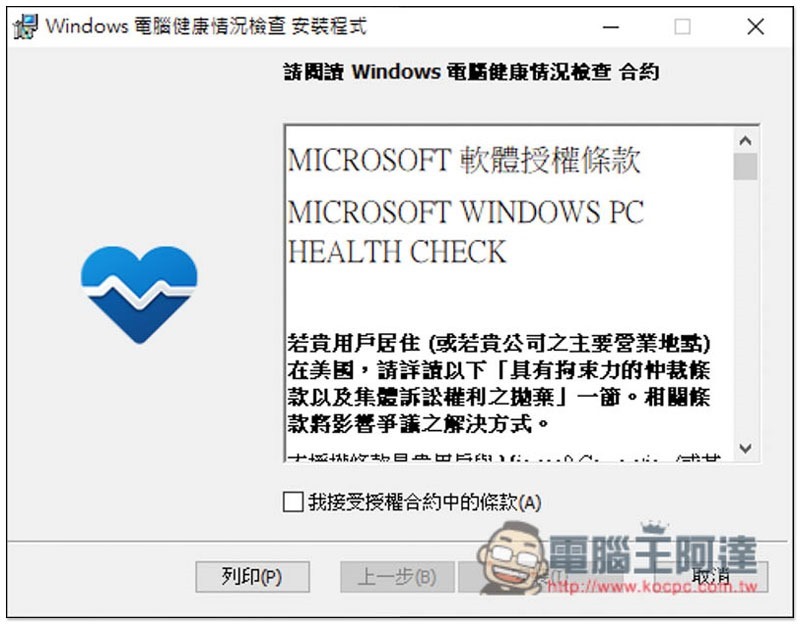Click the bold arbitration clause paragraph
This screenshot has height=625, width=800.
pos(498,383)
